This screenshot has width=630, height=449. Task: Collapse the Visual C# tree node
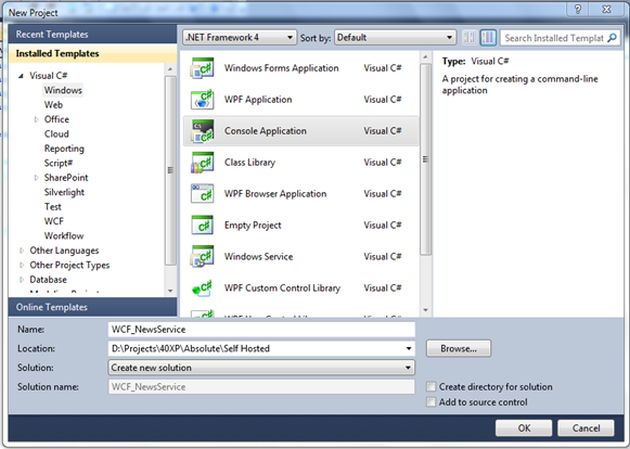coord(21,76)
